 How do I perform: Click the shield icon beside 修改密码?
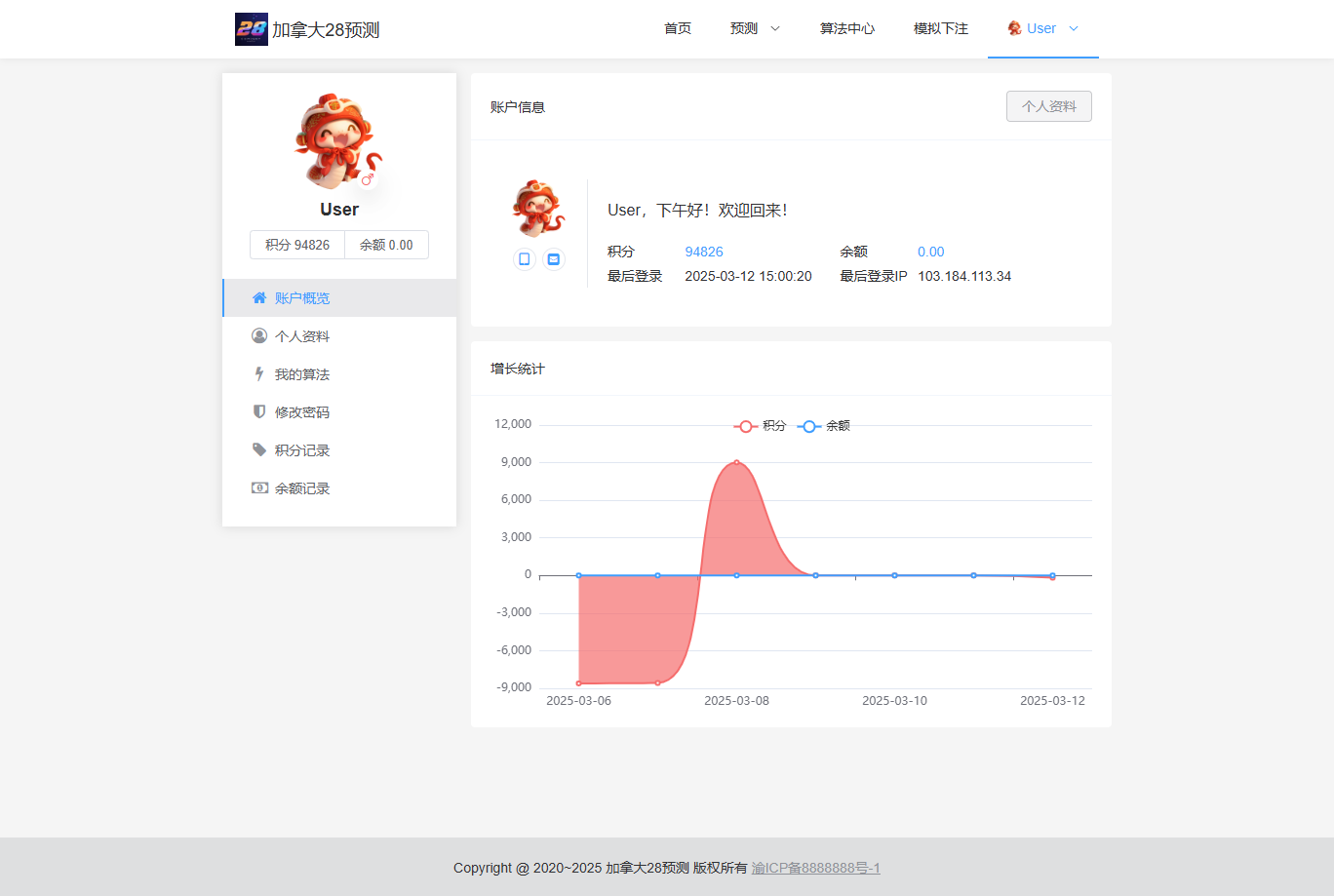(259, 411)
